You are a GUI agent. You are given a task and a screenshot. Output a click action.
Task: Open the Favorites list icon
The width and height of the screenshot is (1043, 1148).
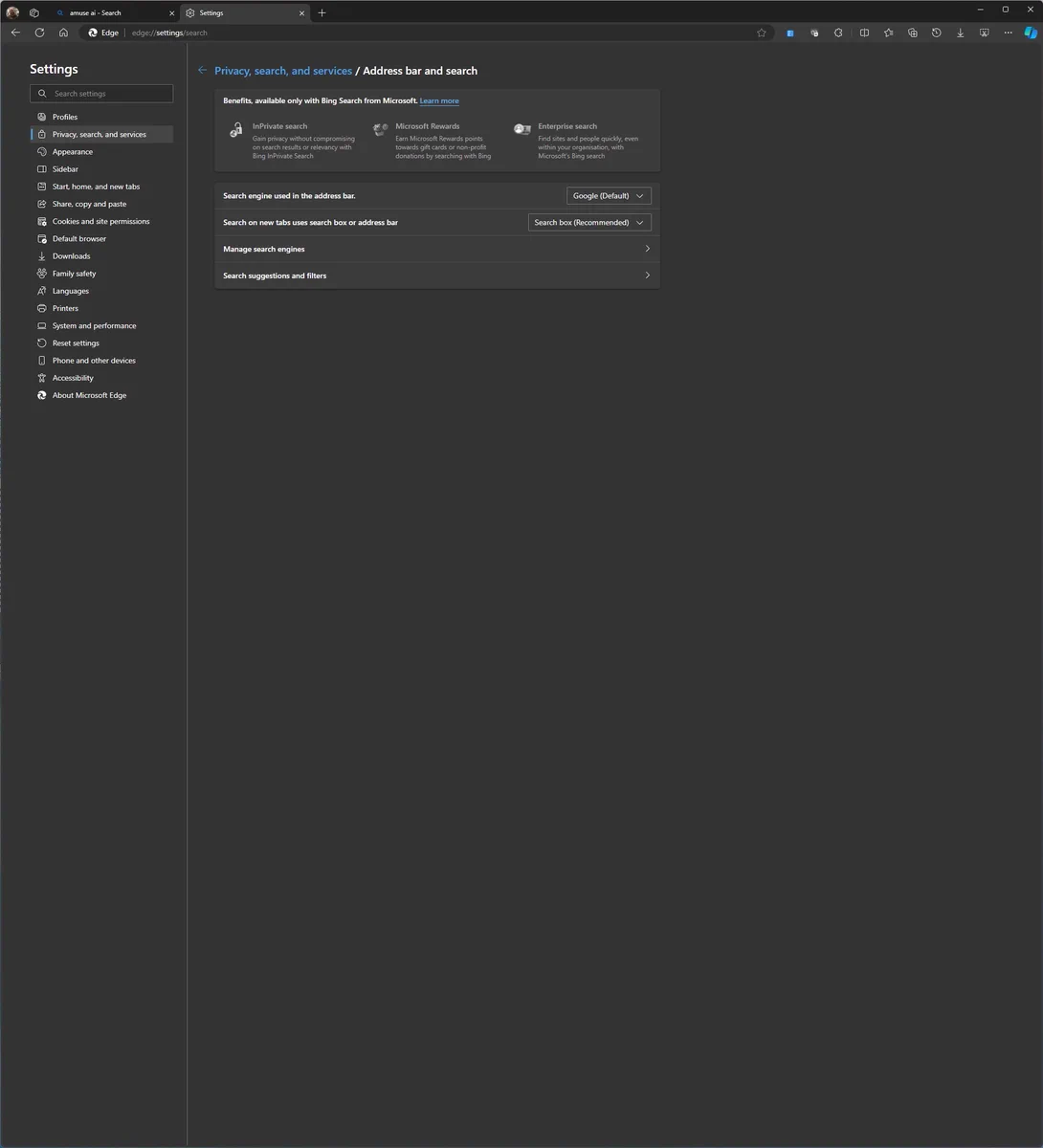[888, 33]
